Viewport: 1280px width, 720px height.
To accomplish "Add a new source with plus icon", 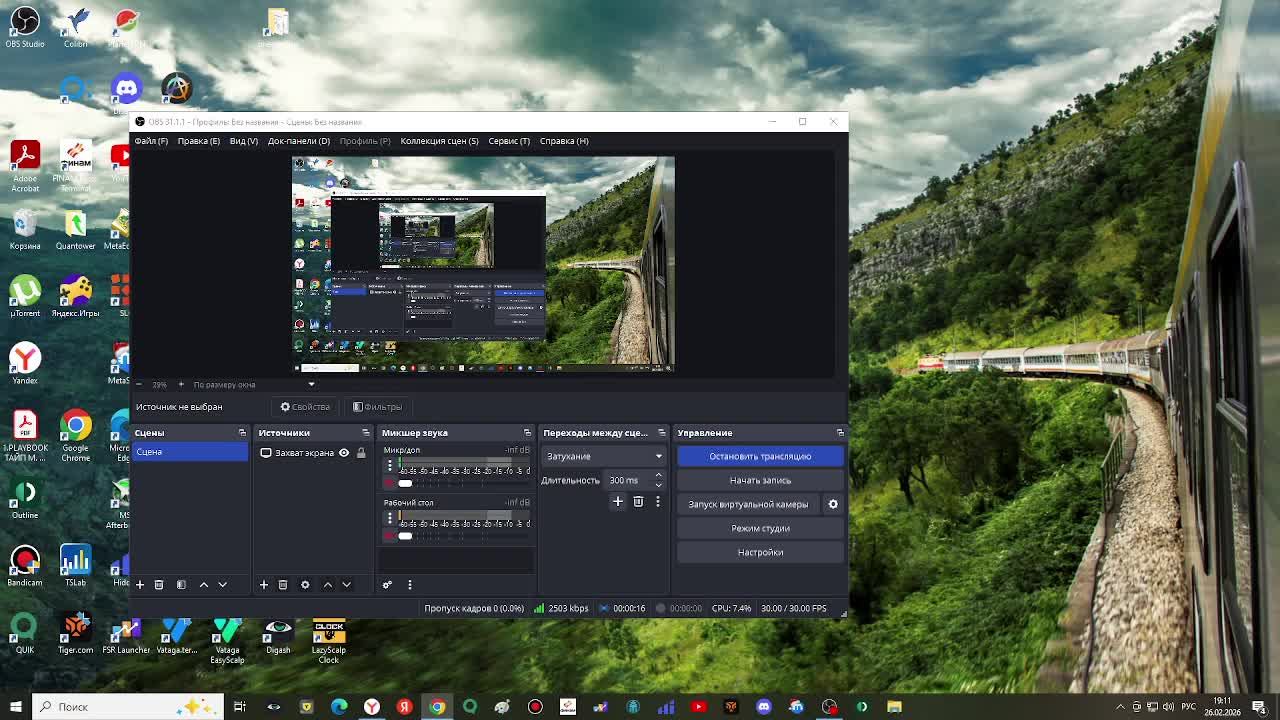I will 264,585.
